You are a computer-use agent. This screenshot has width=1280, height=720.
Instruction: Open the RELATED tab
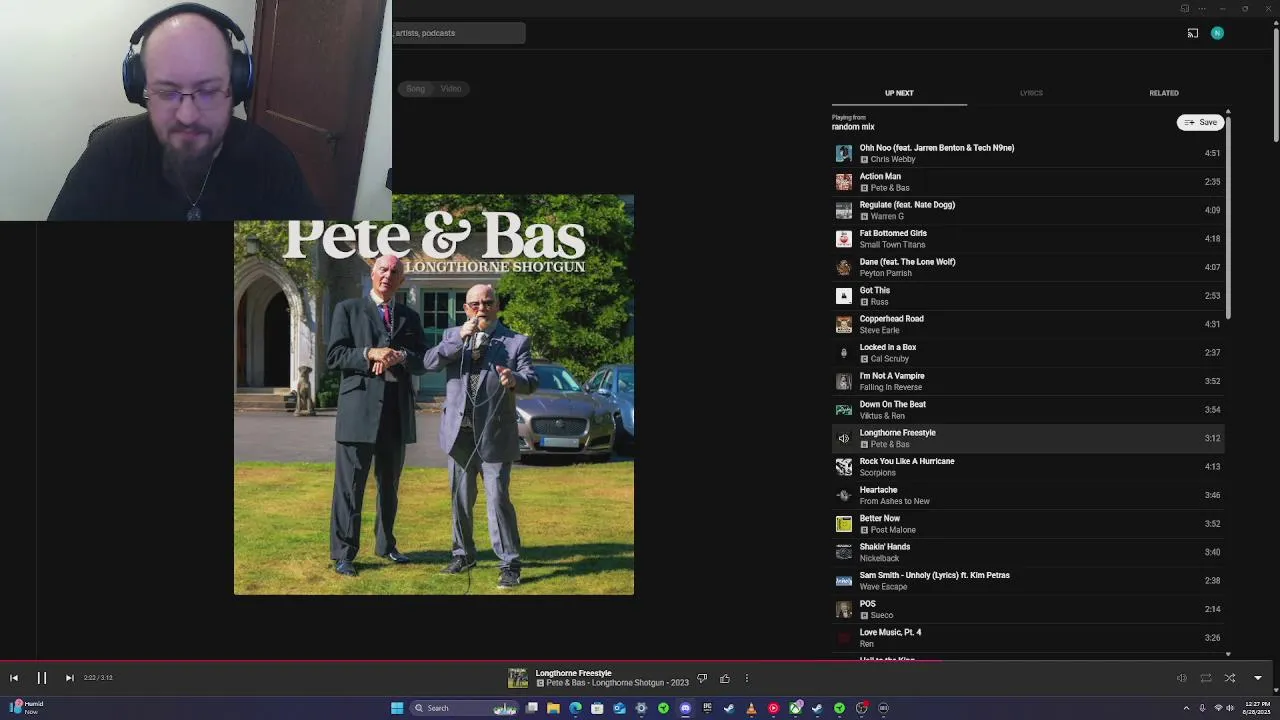(x=1164, y=93)
